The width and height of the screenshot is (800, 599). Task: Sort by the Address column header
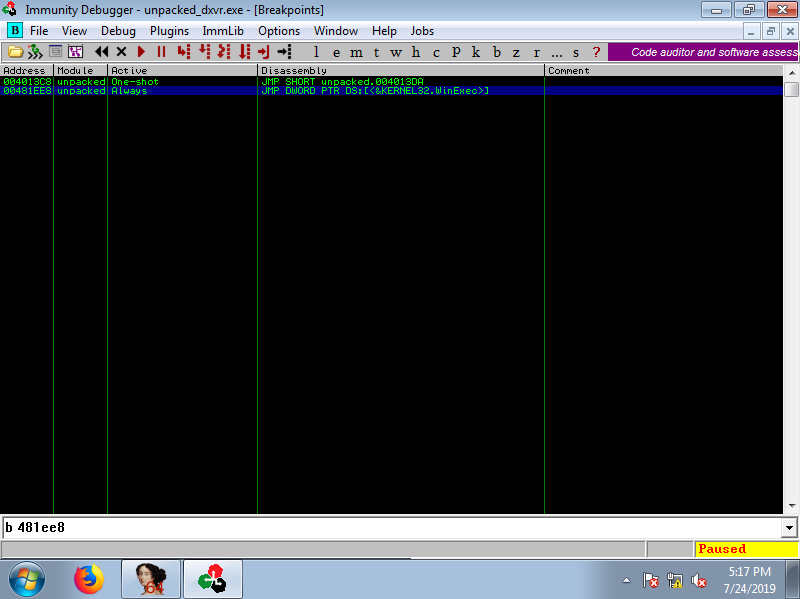click(x=27, y=70)
